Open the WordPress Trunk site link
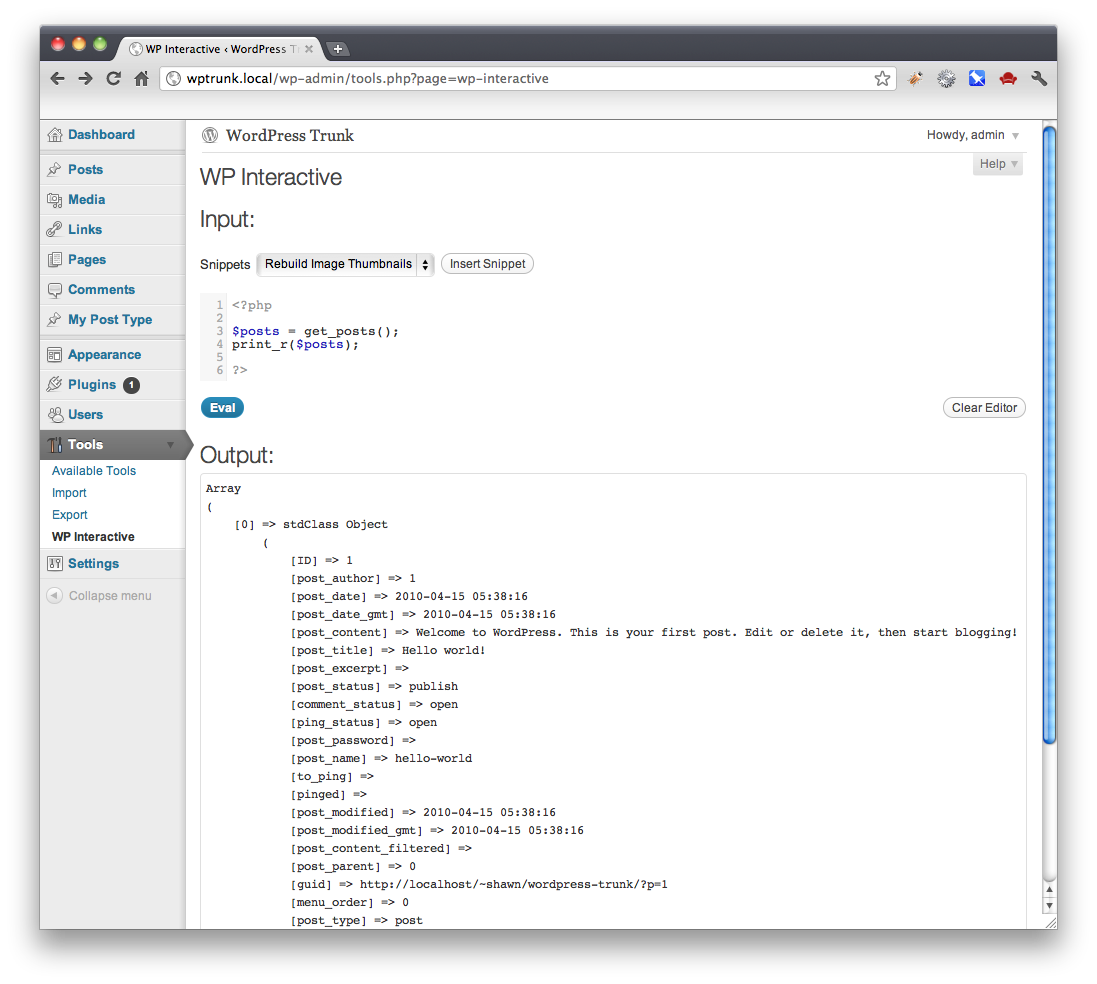Viewport: 1097px width, 984px height. (290, 135)
